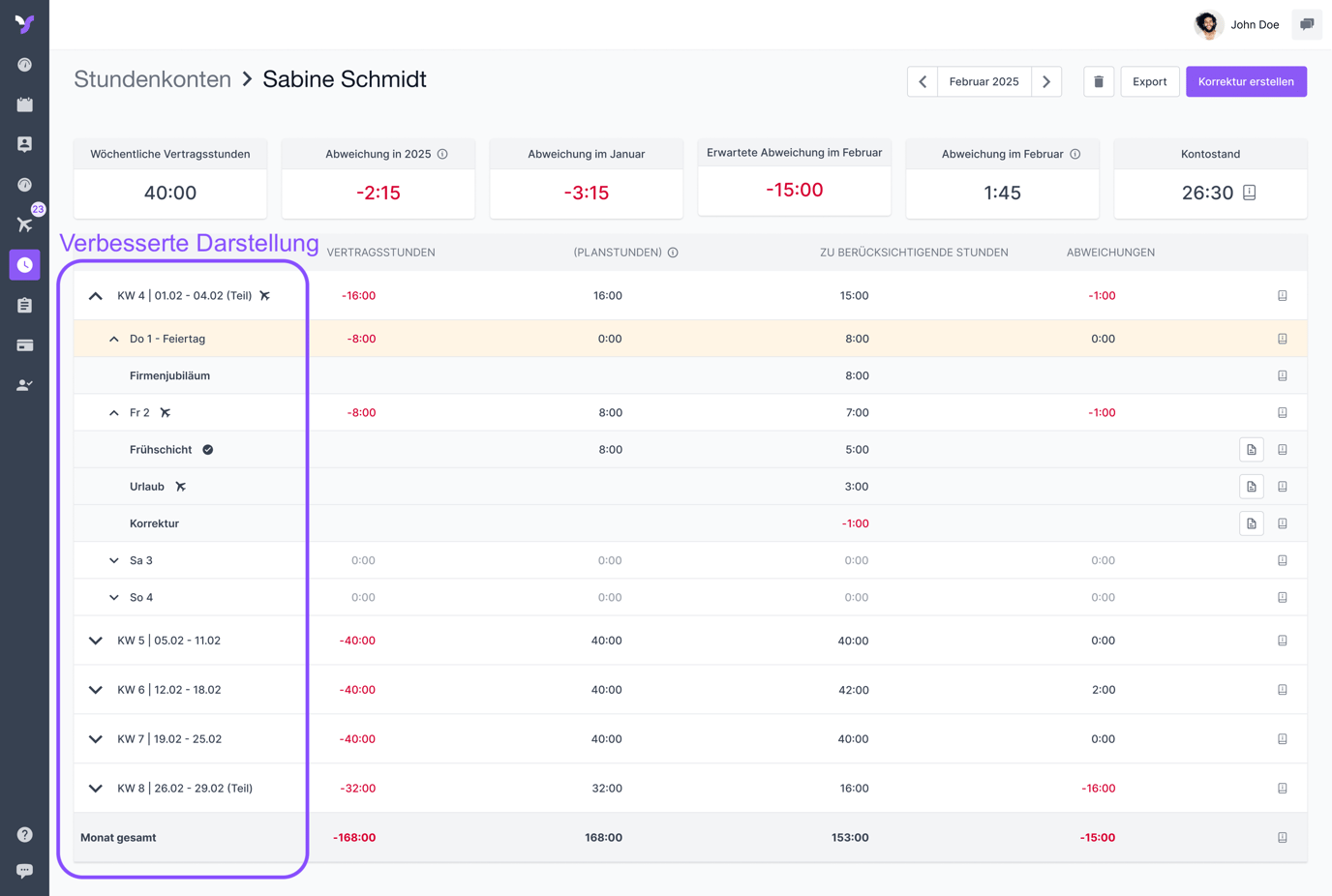Screen dimensions: 1332x896
Task: Expand the Sa 3 day row
Action: (x=114, y=560)
